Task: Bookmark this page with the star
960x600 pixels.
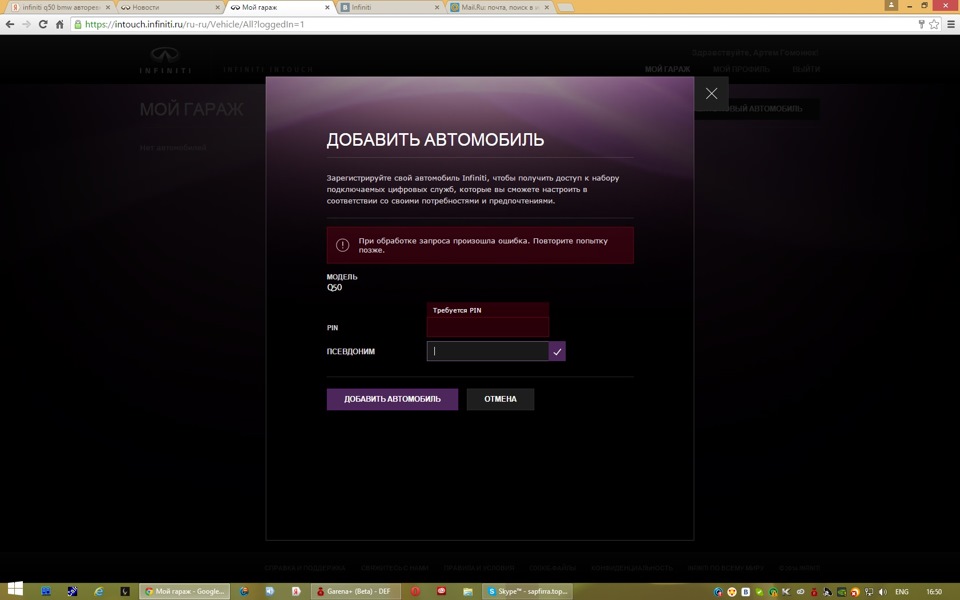Action: point(934,24)
